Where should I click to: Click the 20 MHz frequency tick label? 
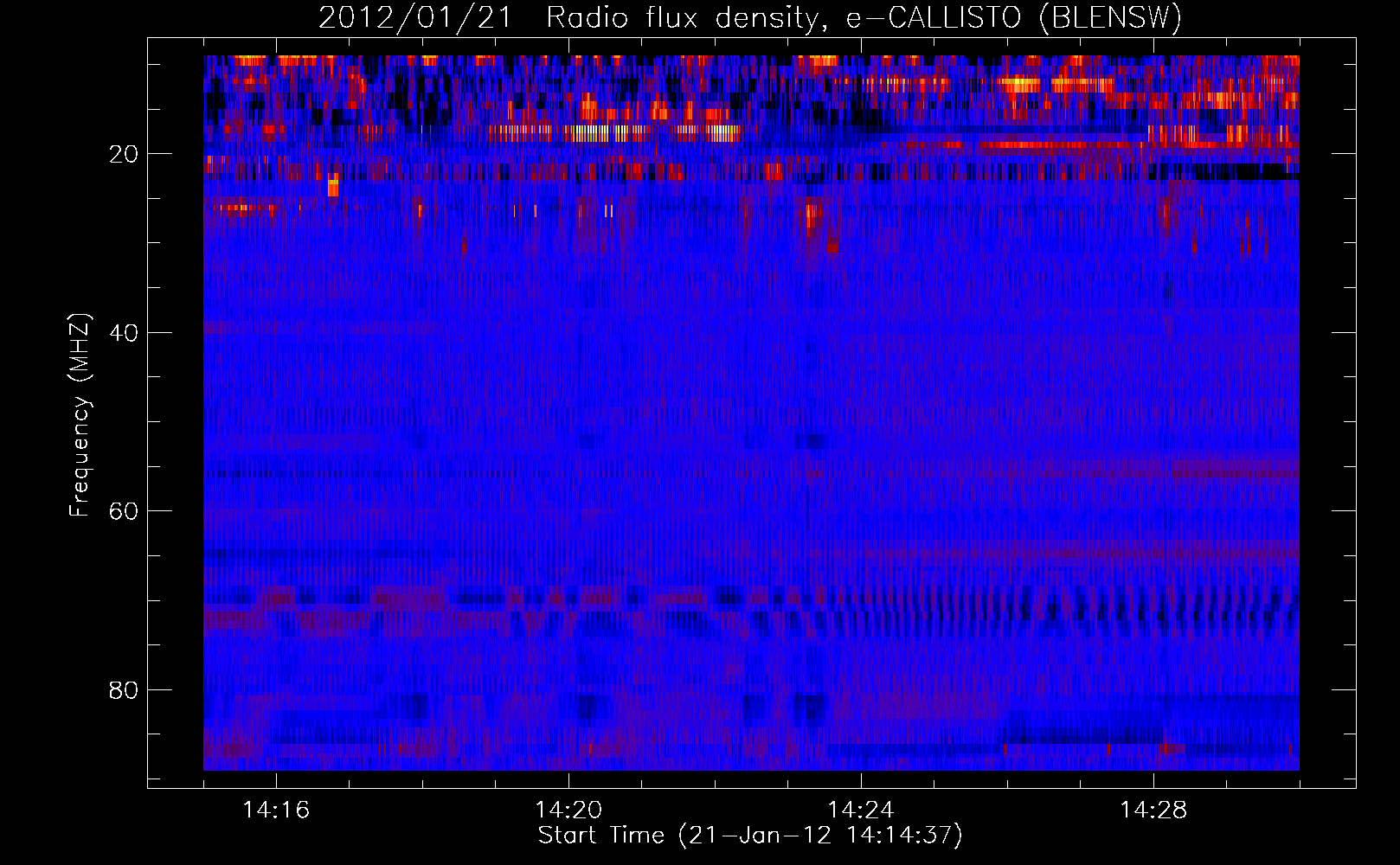coord(124,154)
